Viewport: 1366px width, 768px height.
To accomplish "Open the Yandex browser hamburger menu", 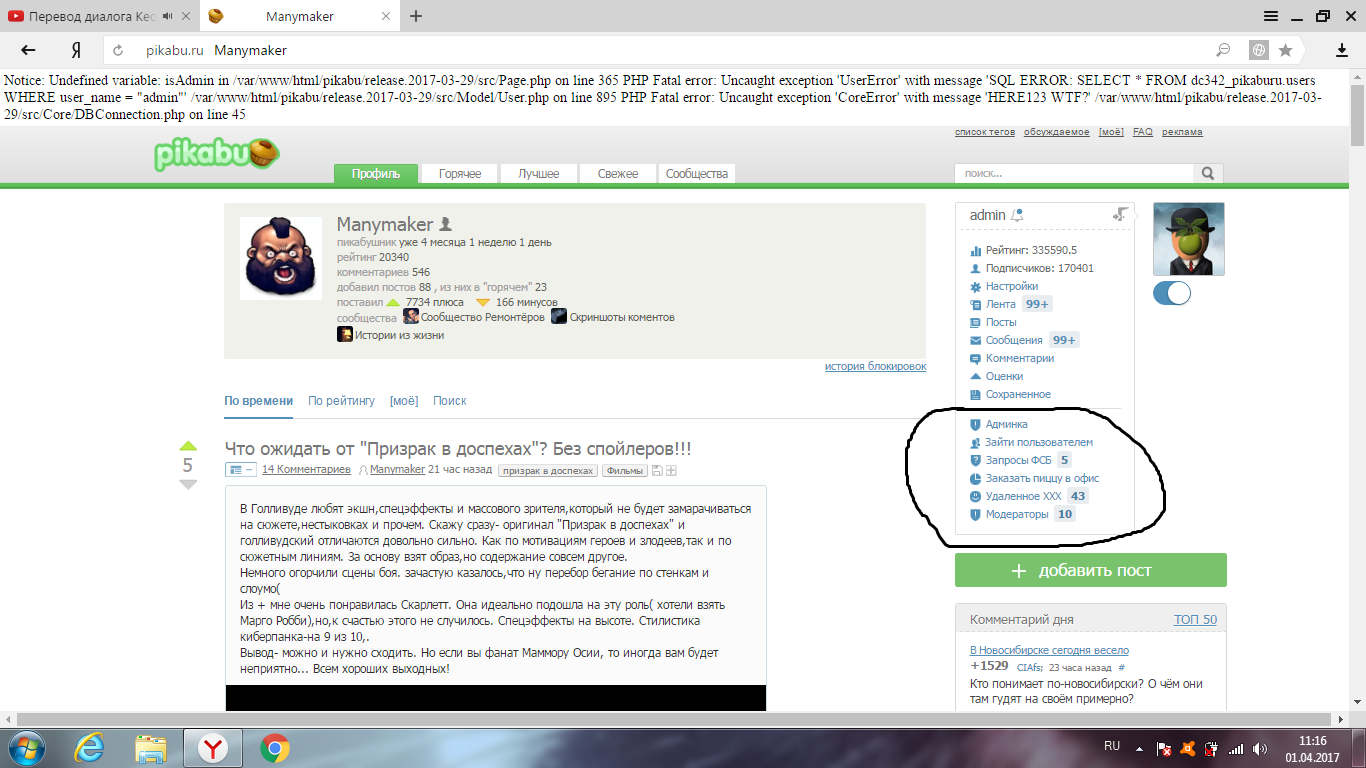I will pos(1271,16).
